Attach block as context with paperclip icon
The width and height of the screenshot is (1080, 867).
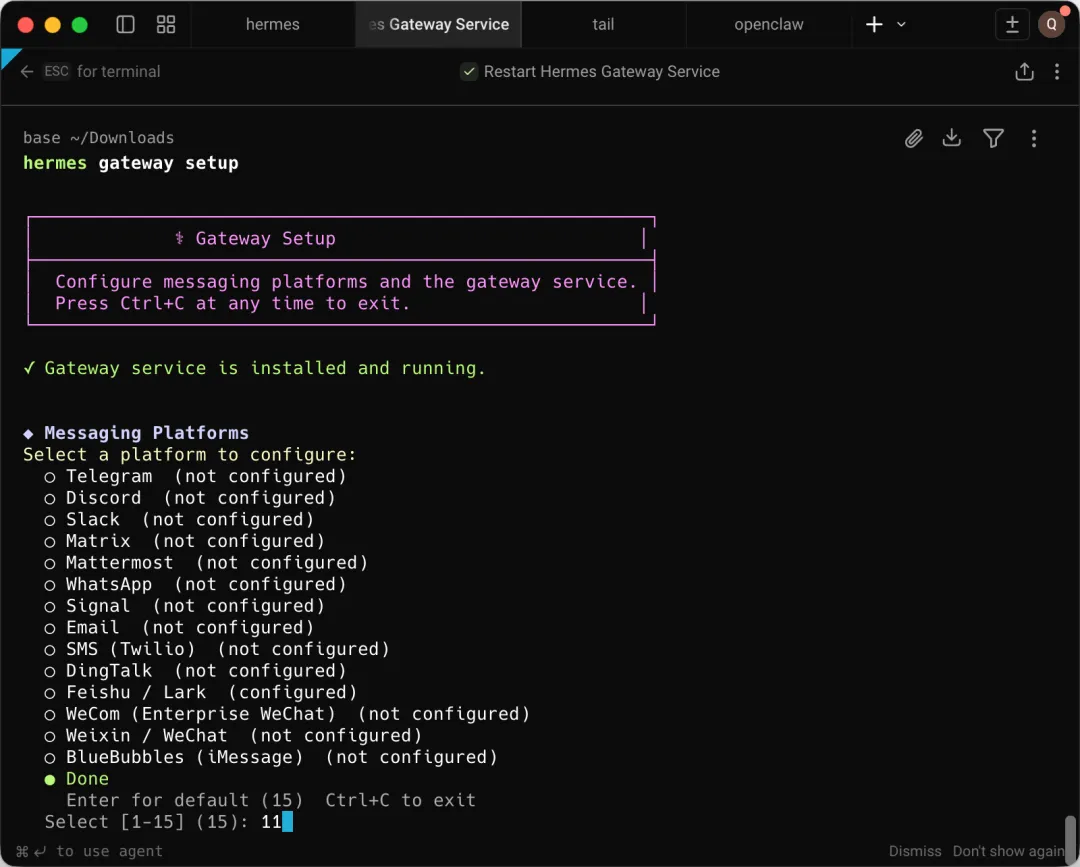pyautogui.click(x=913, y=138)
